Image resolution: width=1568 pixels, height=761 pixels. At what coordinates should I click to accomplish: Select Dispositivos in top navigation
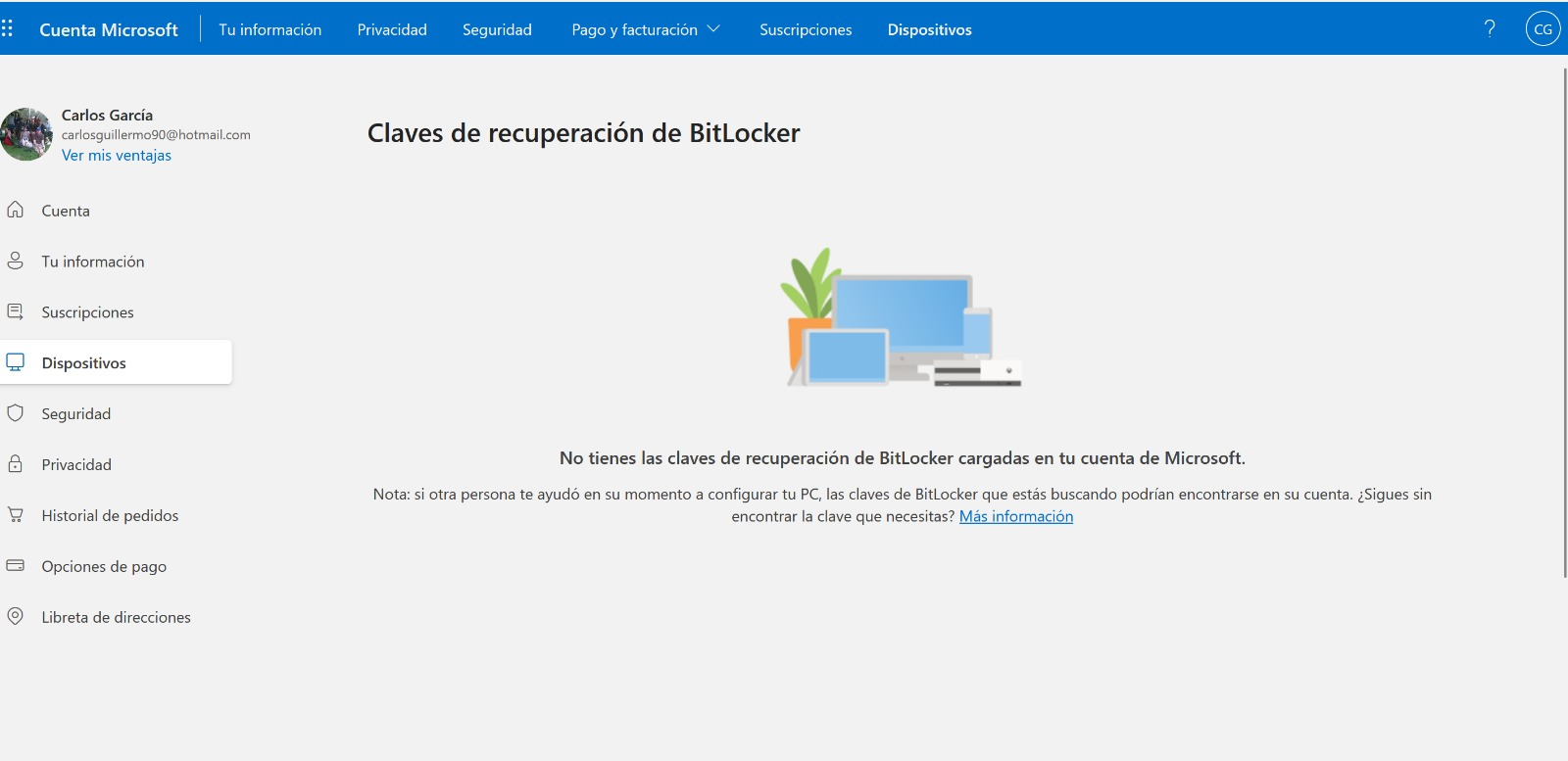pos(930,29)
